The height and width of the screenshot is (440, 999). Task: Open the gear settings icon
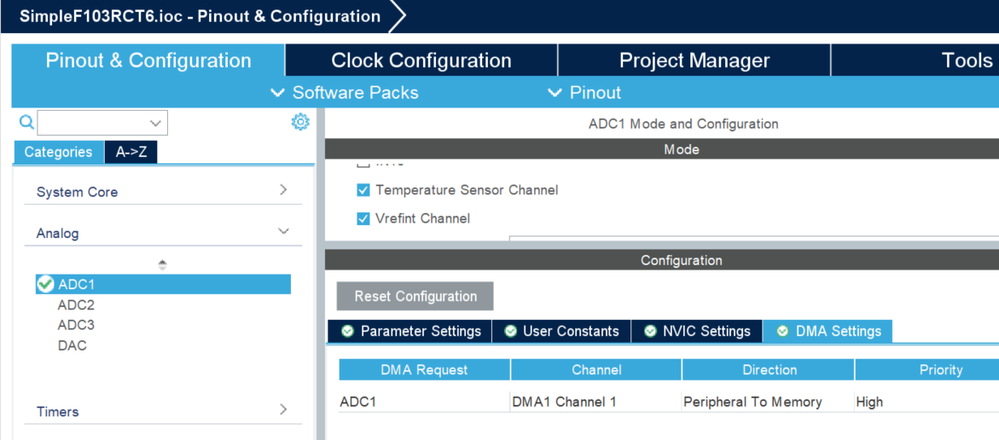pyautogui.click(x=300, y=122)
